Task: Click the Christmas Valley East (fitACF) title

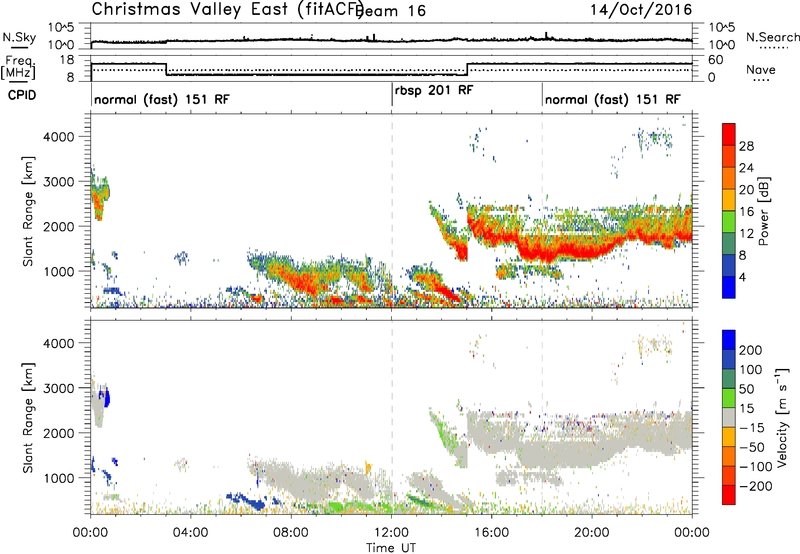Action: (227, 9)
